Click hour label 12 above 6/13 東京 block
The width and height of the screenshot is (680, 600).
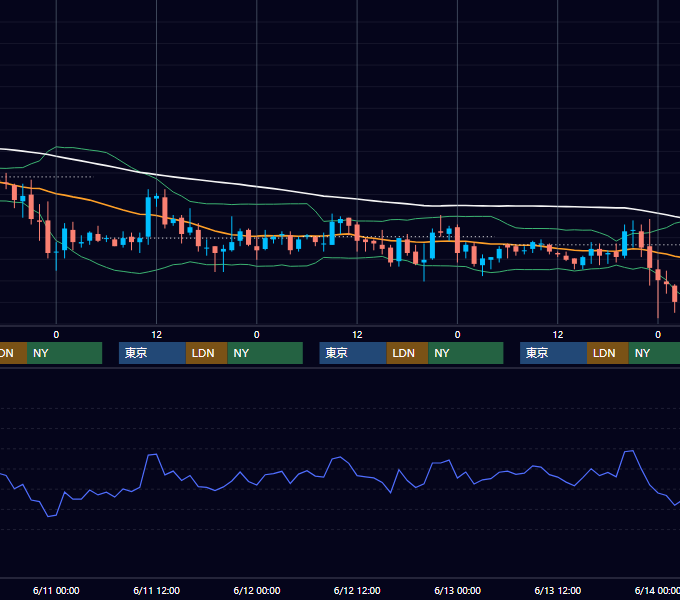click(x=558, y=335)
